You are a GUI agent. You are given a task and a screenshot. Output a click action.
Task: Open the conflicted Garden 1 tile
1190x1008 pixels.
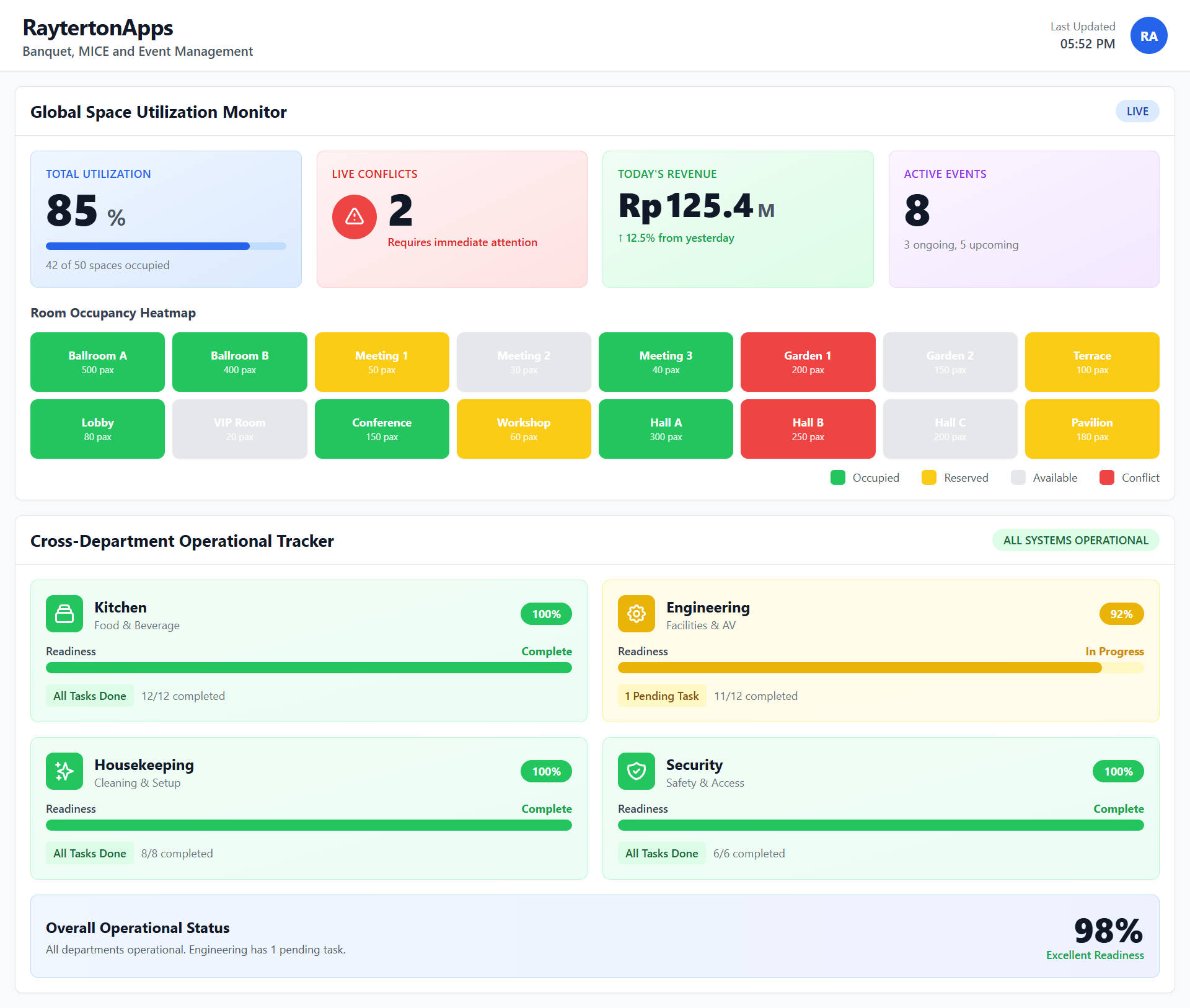[808, 361]
